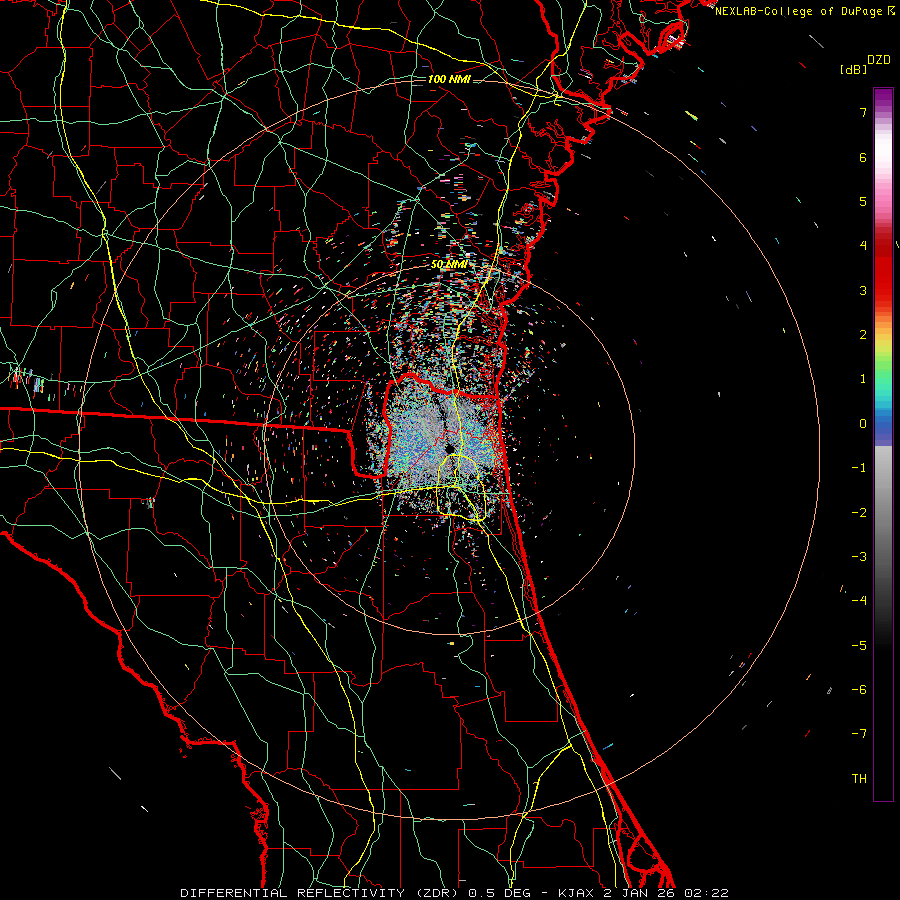Click the 3 value on color scale
The width and height of the screenshot is (900, 900).
[863, 290]
